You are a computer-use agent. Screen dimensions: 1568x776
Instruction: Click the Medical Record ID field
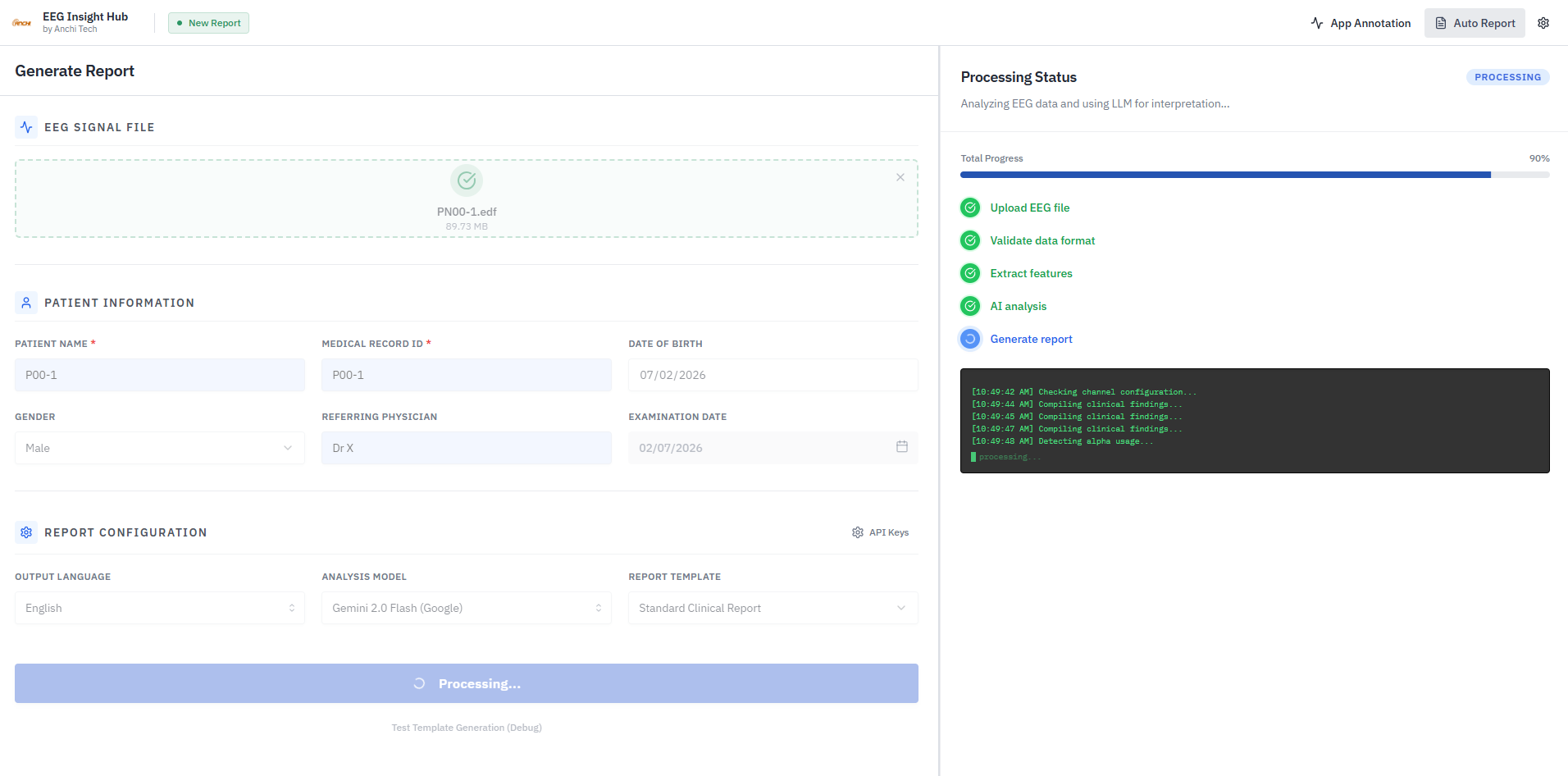467,375
